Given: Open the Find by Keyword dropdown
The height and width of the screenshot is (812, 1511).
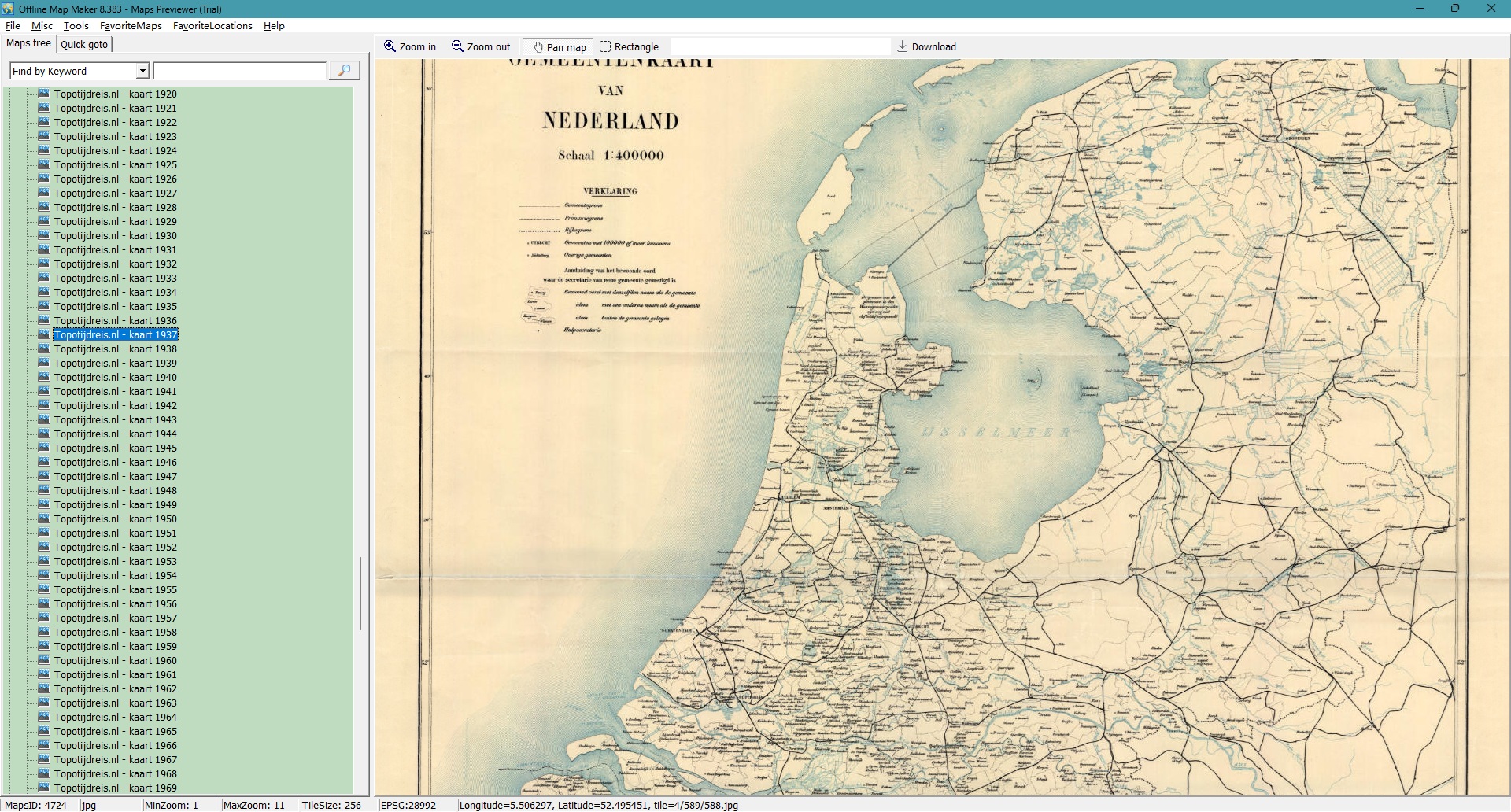Looking at the screenshot, I should [142, 71].
